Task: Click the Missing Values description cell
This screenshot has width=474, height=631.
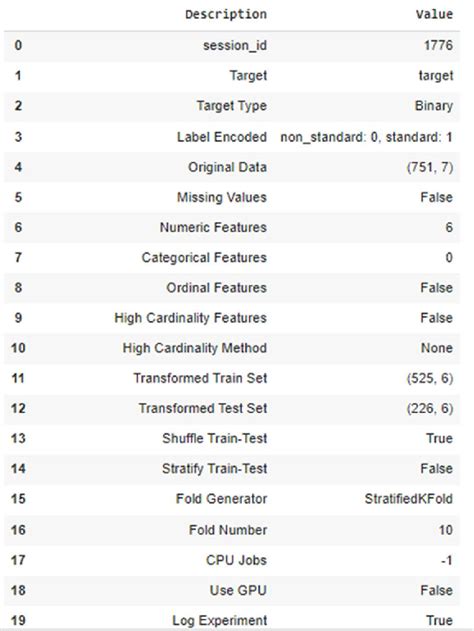Action: point(222,197)
